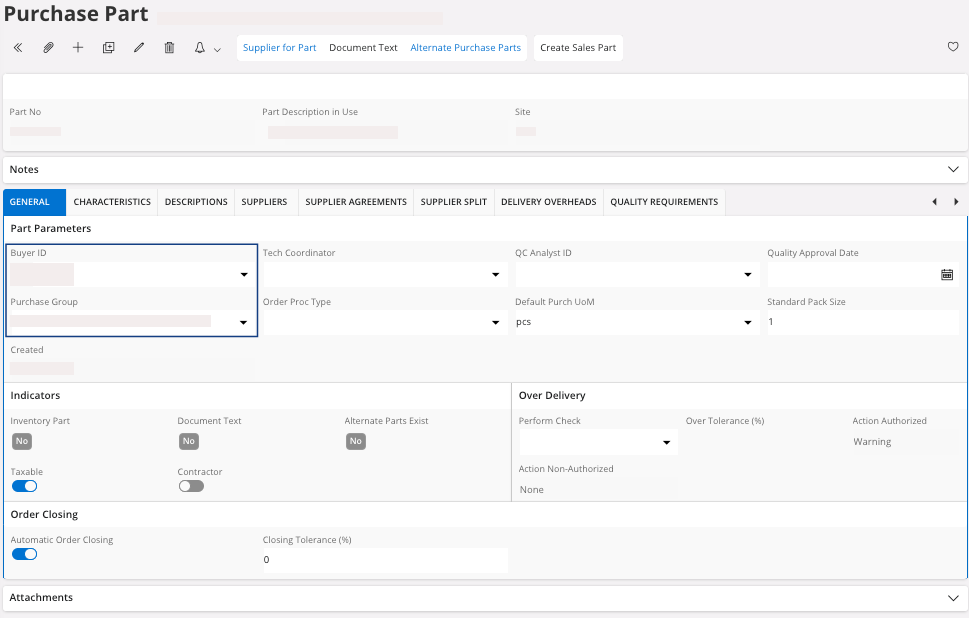Open the bell notifications menu
Screen dimensions: 969x618
(206, 48)
